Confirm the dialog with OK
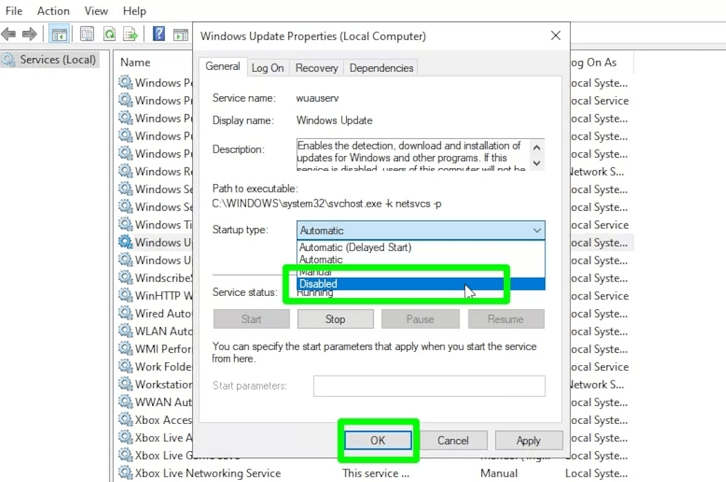The height and width of the screenshot is (482, 726). tap(378, 440)
